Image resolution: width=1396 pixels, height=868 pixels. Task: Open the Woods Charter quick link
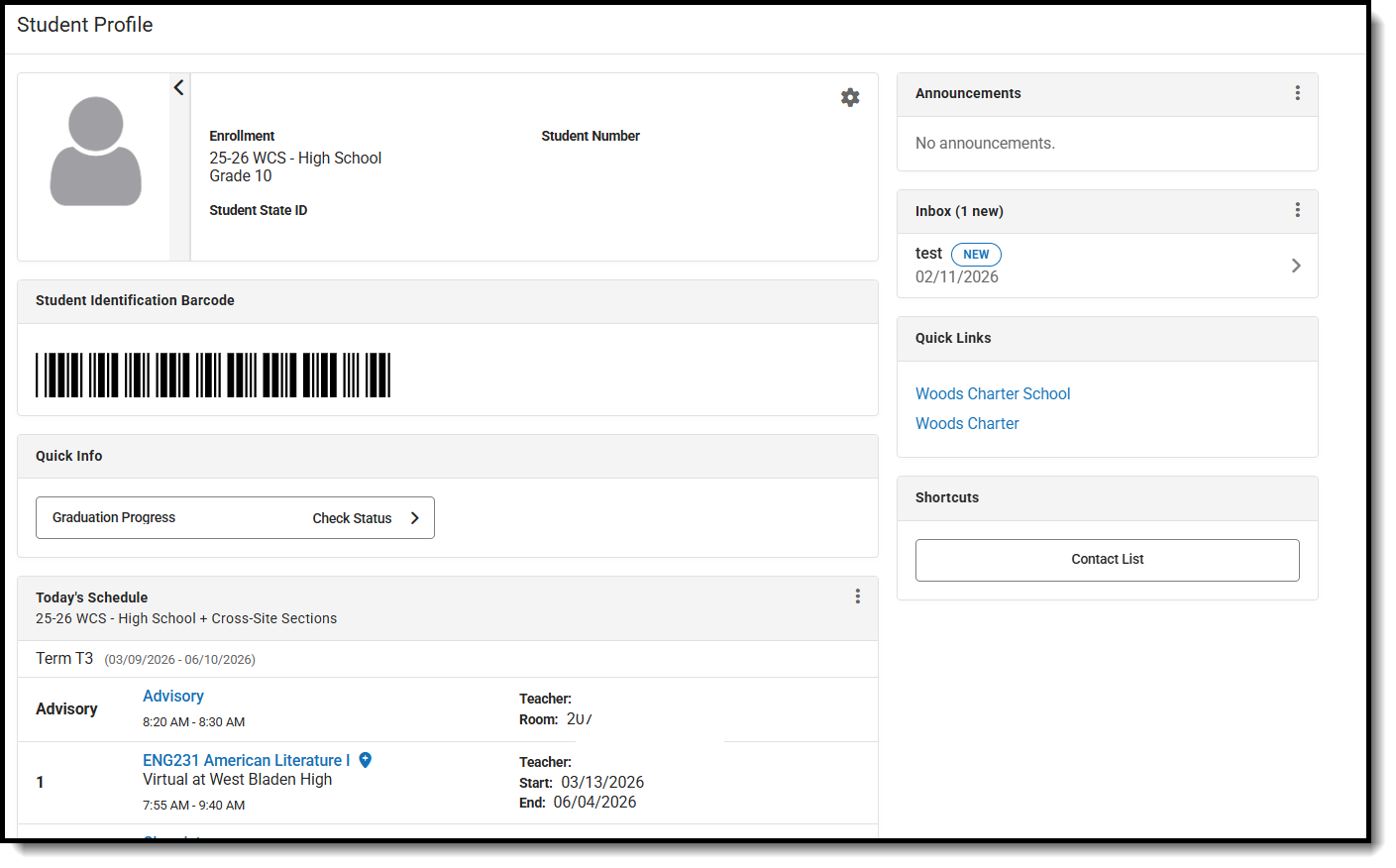click(x=967, y=423)
